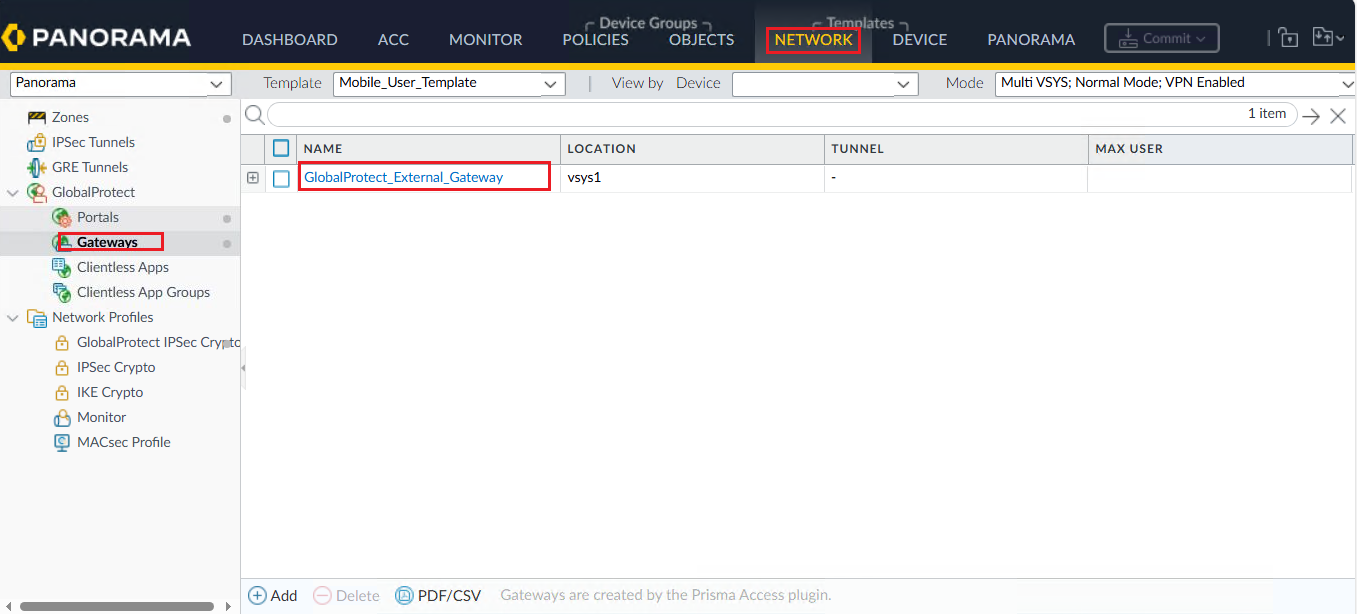Click the lock icon in top bar
The image size is (1357, 614).
(1288, 39)
